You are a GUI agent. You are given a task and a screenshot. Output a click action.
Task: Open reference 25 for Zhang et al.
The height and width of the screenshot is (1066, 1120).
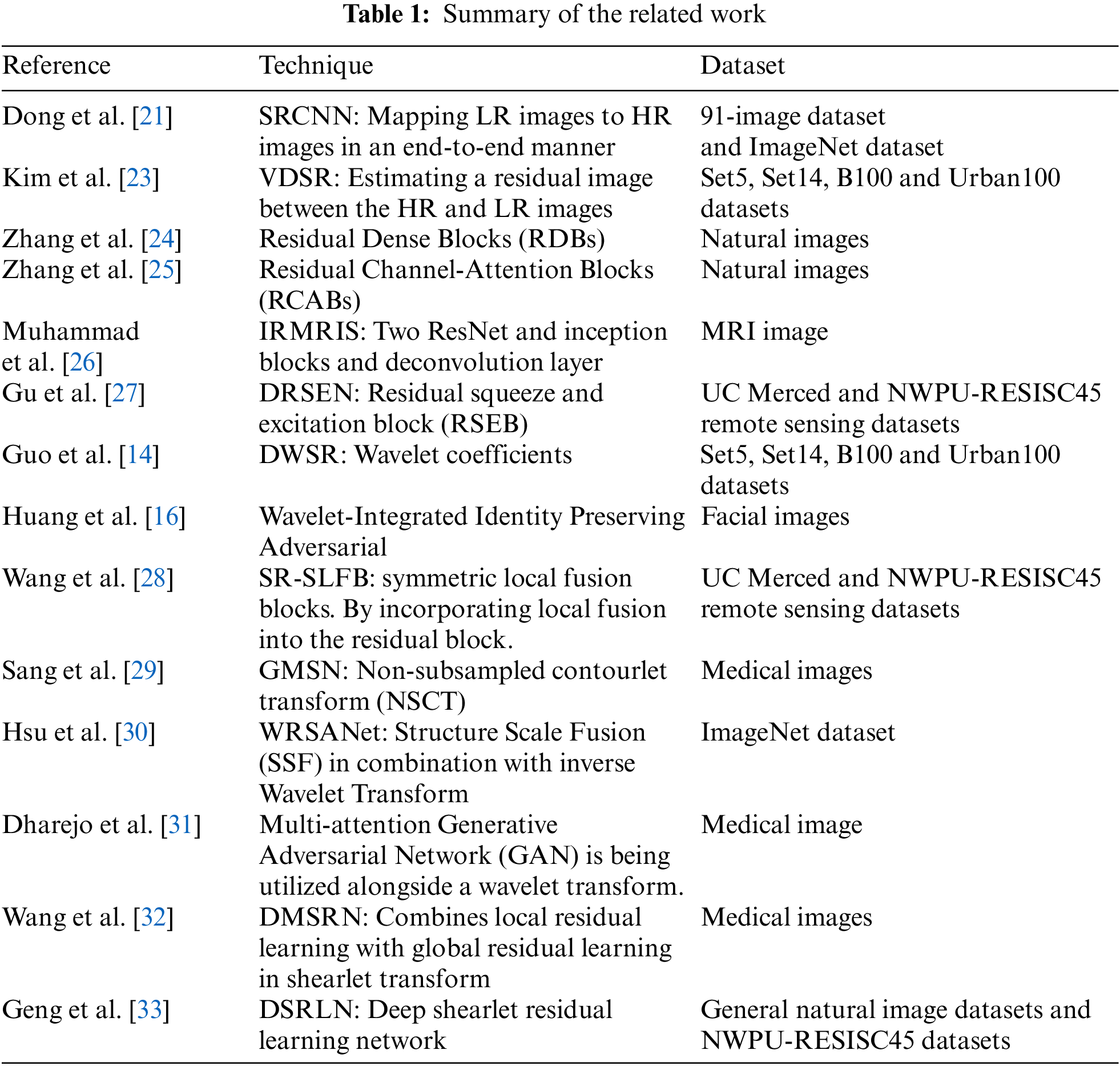pyautogui.click(x=161, y=271)
